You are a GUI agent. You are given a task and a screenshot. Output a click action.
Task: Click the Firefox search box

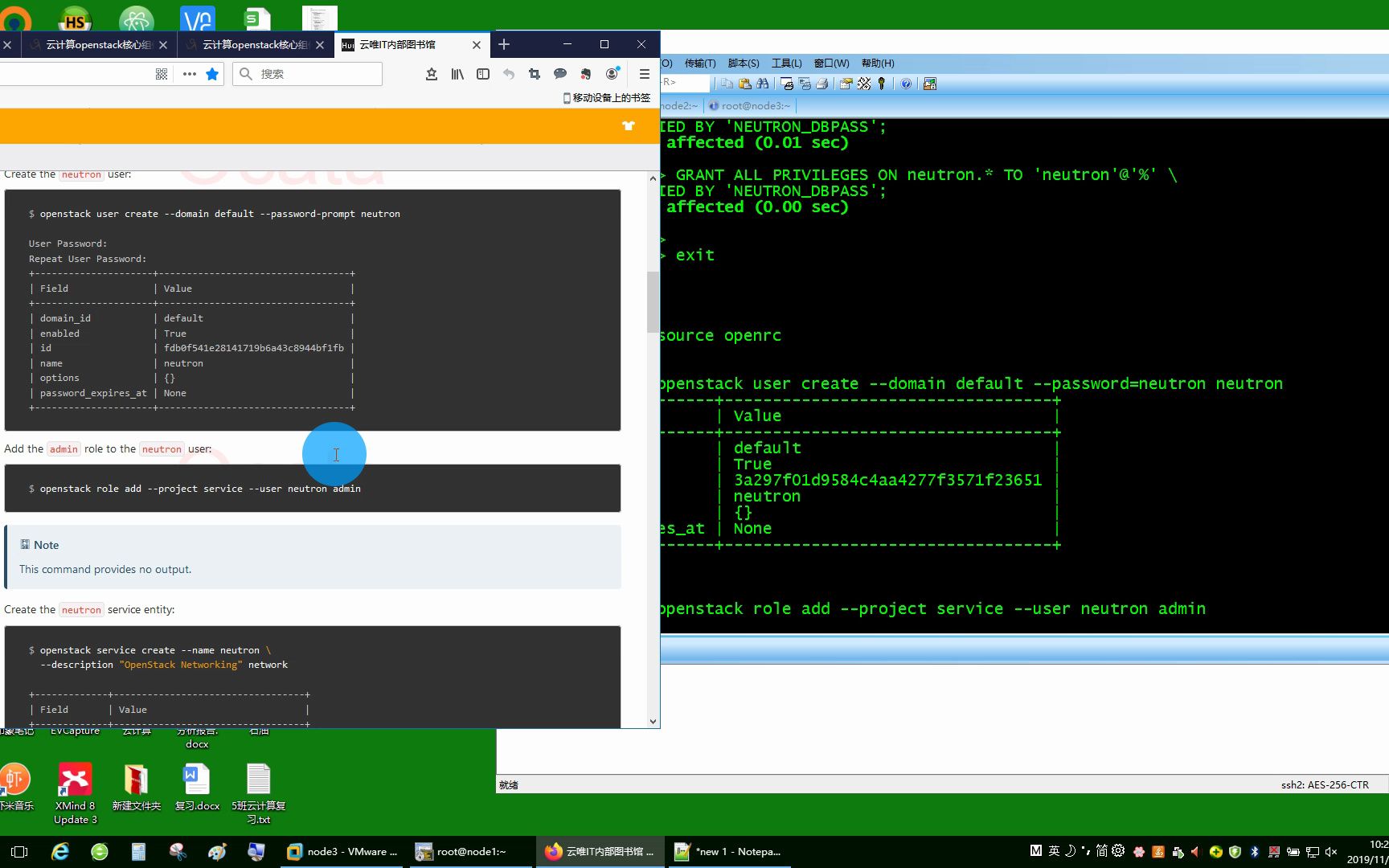pos(308,74)
